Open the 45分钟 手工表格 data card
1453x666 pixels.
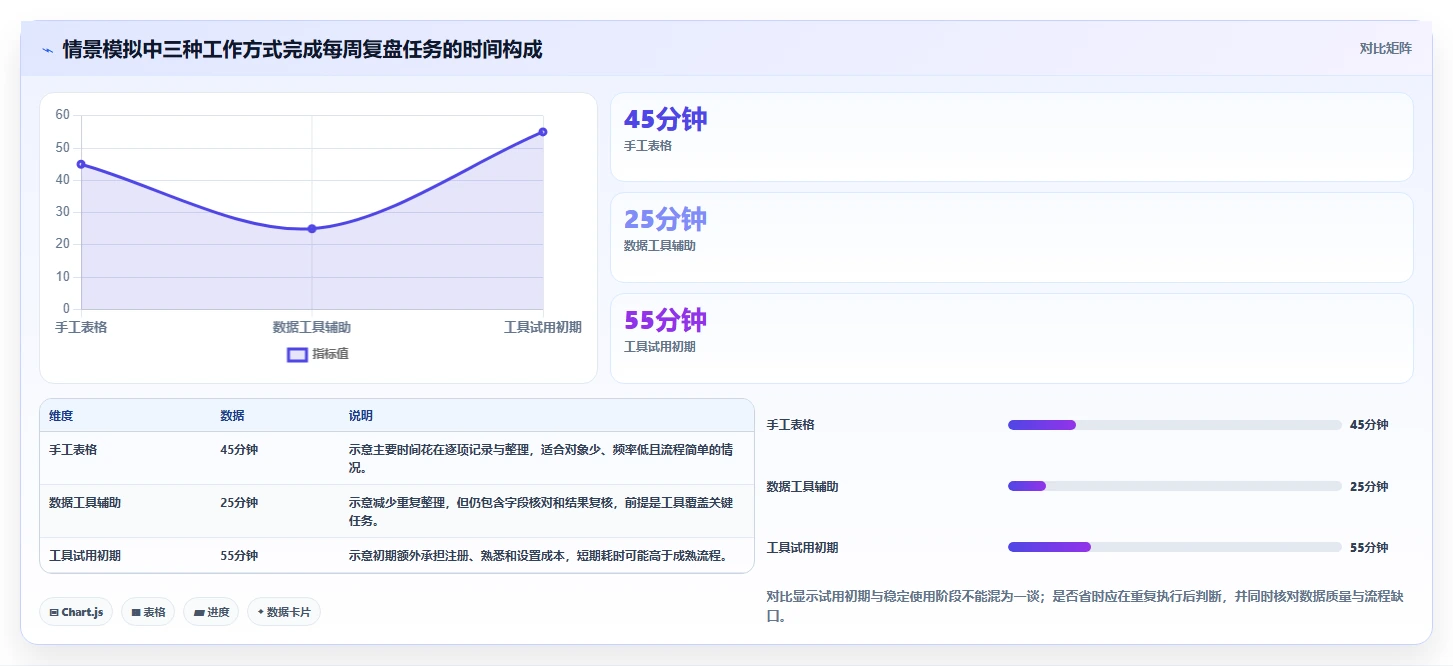[x=1011, y=137]
